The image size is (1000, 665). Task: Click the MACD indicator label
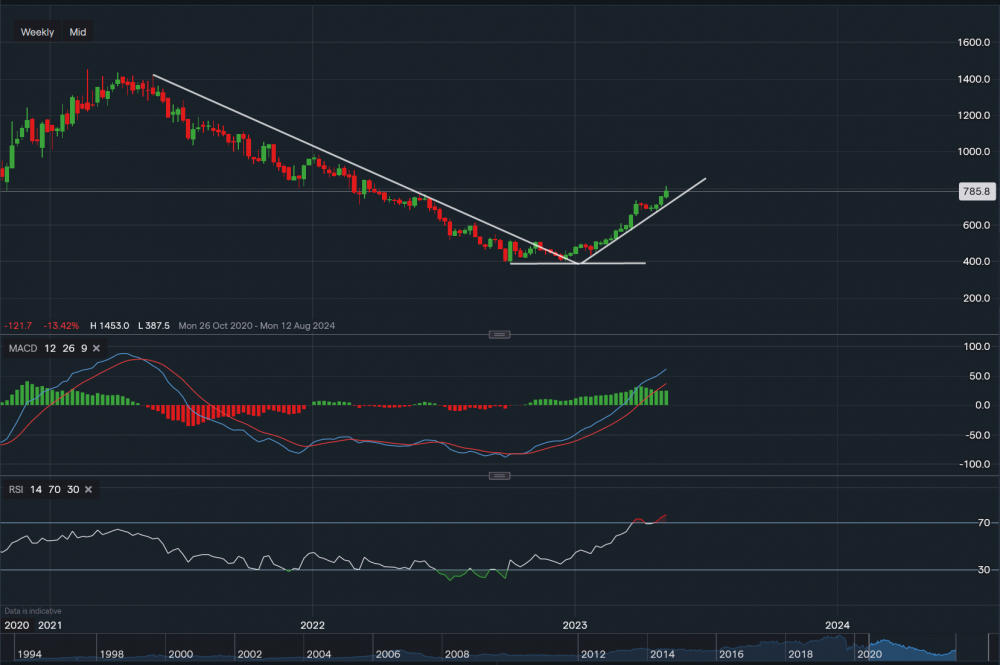[21, 347]
